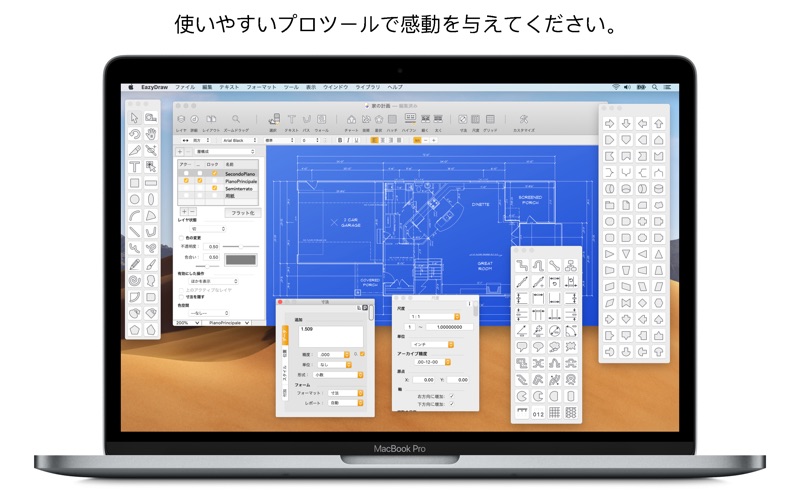The height and width of the screenshot is (500, 800).
Task: Open the フォーマット dropdown in dimension panel
Action: [345, 393]
